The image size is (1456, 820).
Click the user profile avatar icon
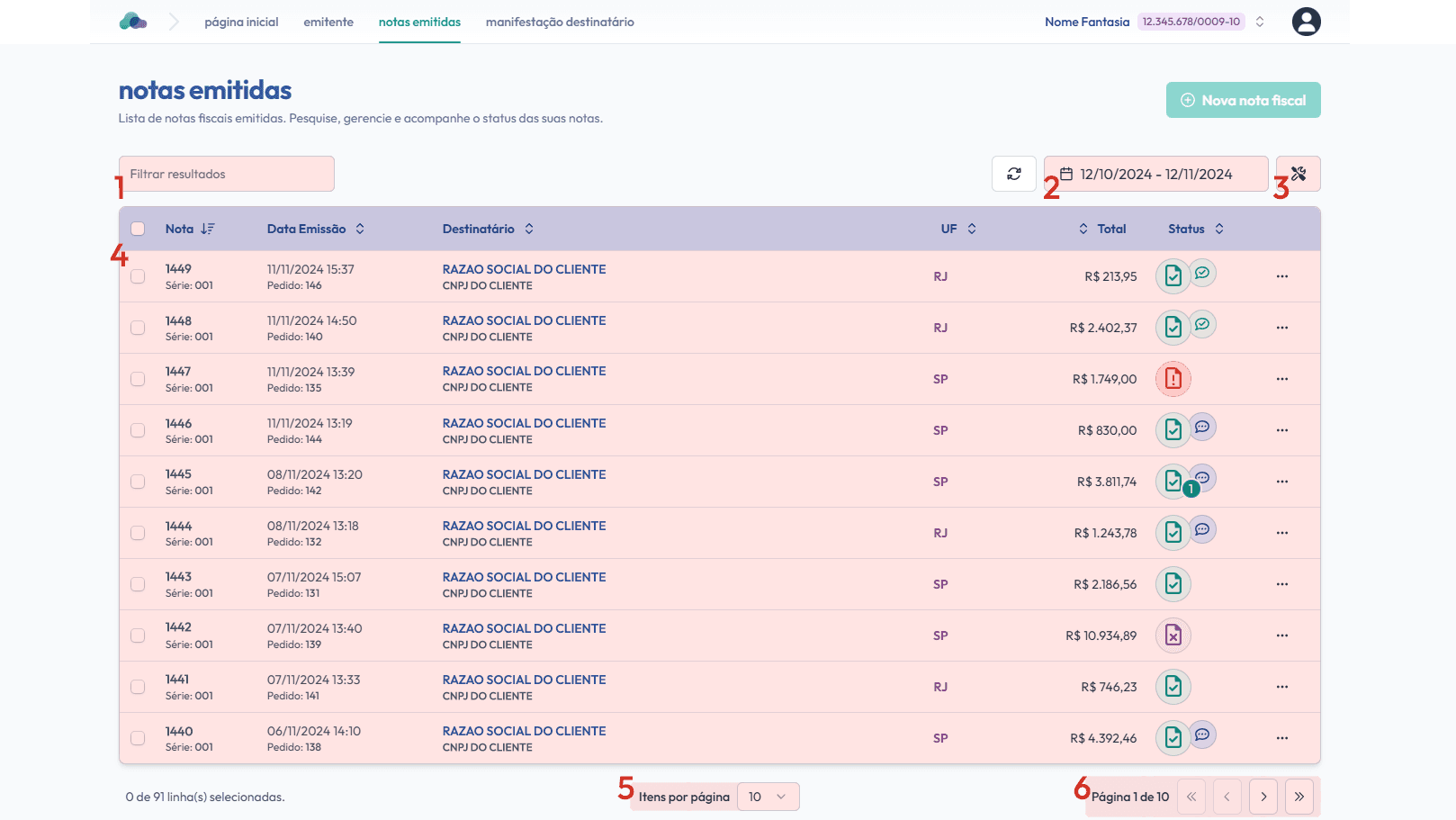(1306, 22)
